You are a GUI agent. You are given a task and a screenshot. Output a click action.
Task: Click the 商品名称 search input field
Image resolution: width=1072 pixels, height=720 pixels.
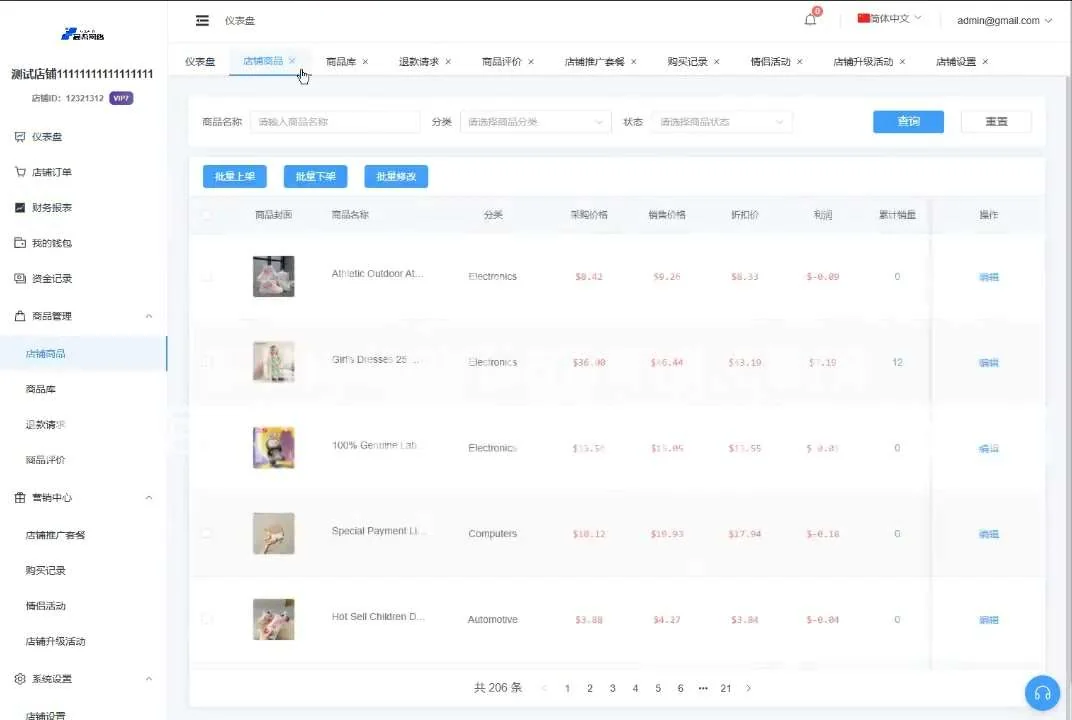[335, 122]
